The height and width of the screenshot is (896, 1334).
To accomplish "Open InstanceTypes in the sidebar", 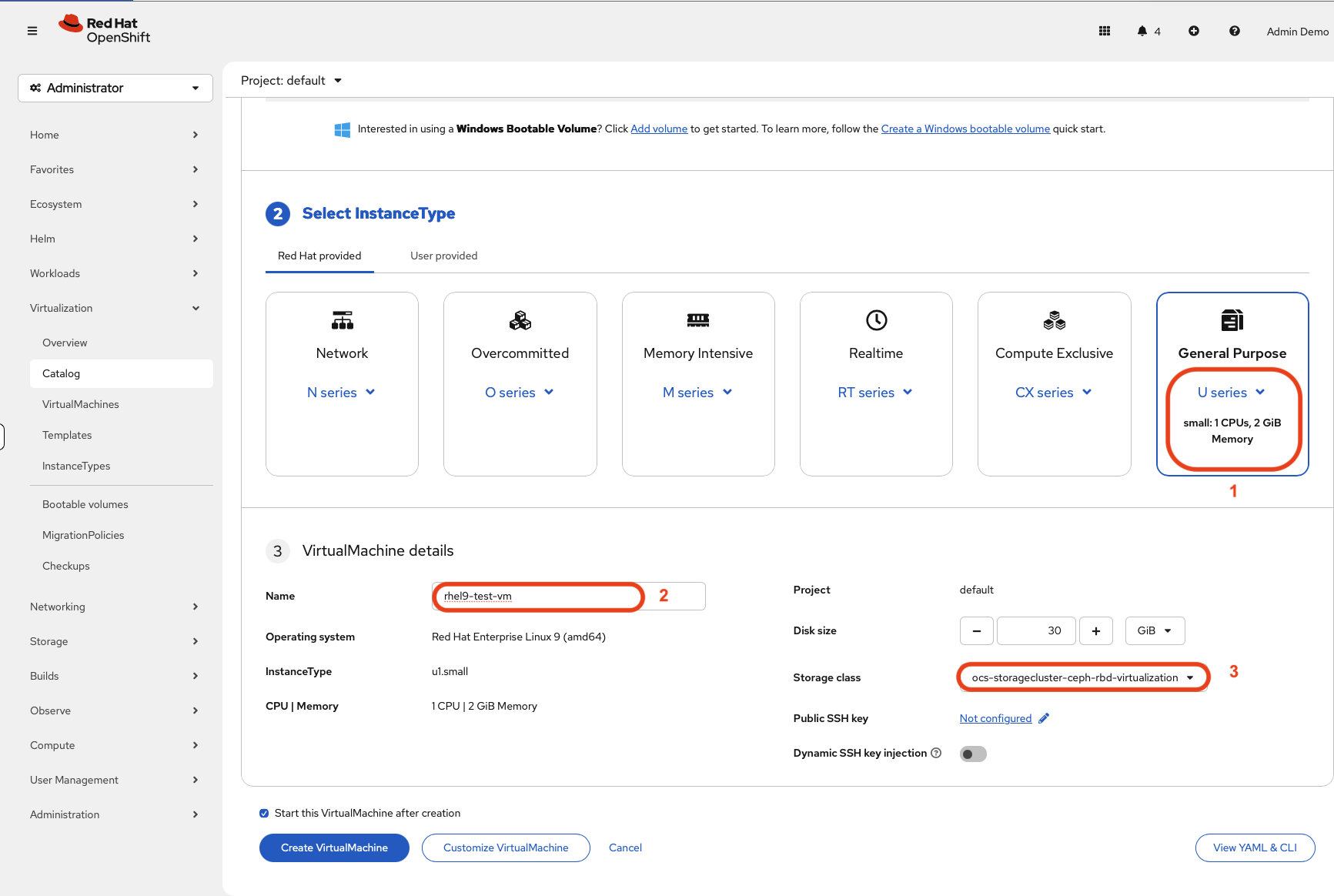I will pos(76,466).
